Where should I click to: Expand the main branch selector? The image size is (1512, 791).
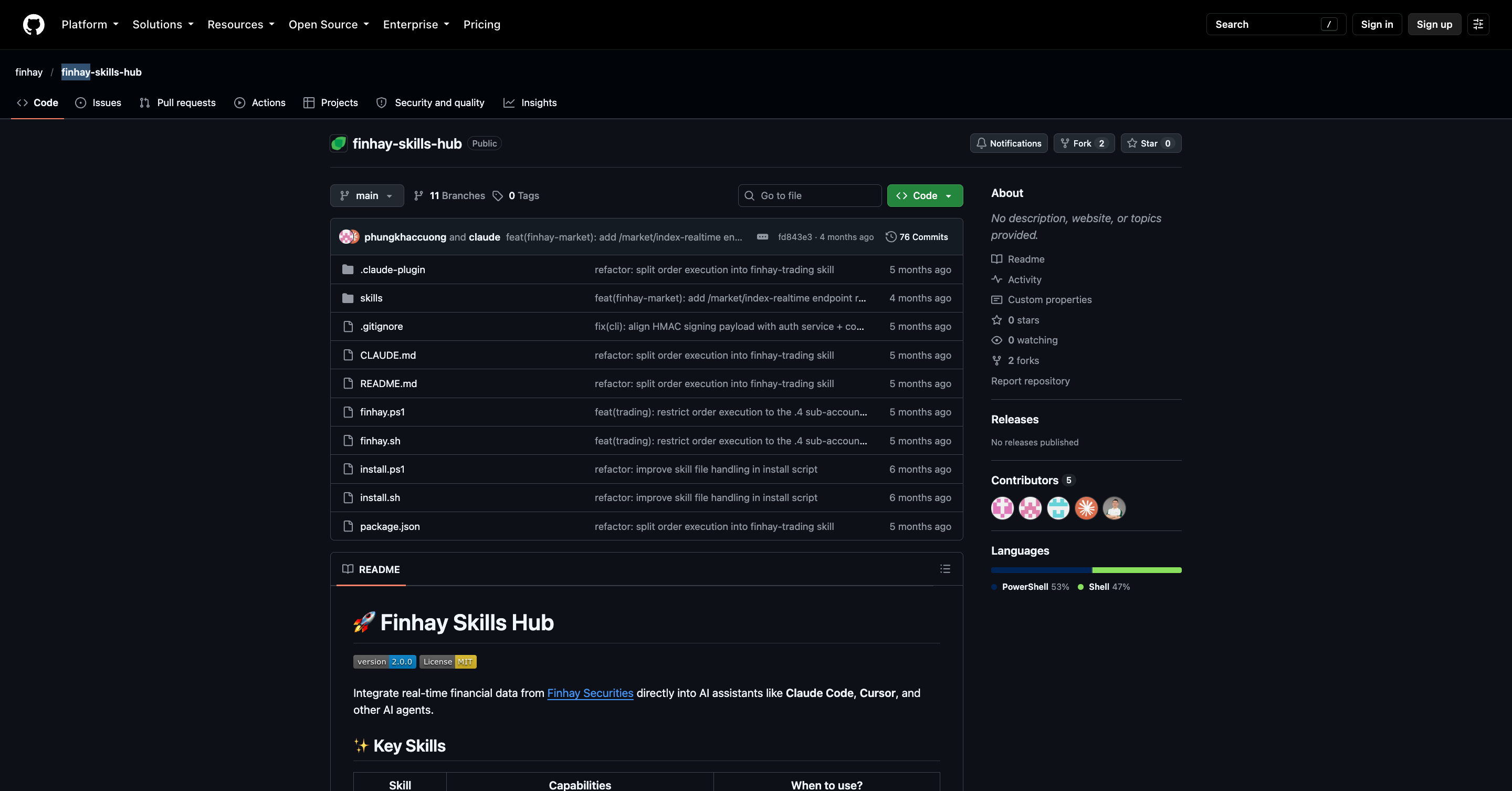(367, 195)
